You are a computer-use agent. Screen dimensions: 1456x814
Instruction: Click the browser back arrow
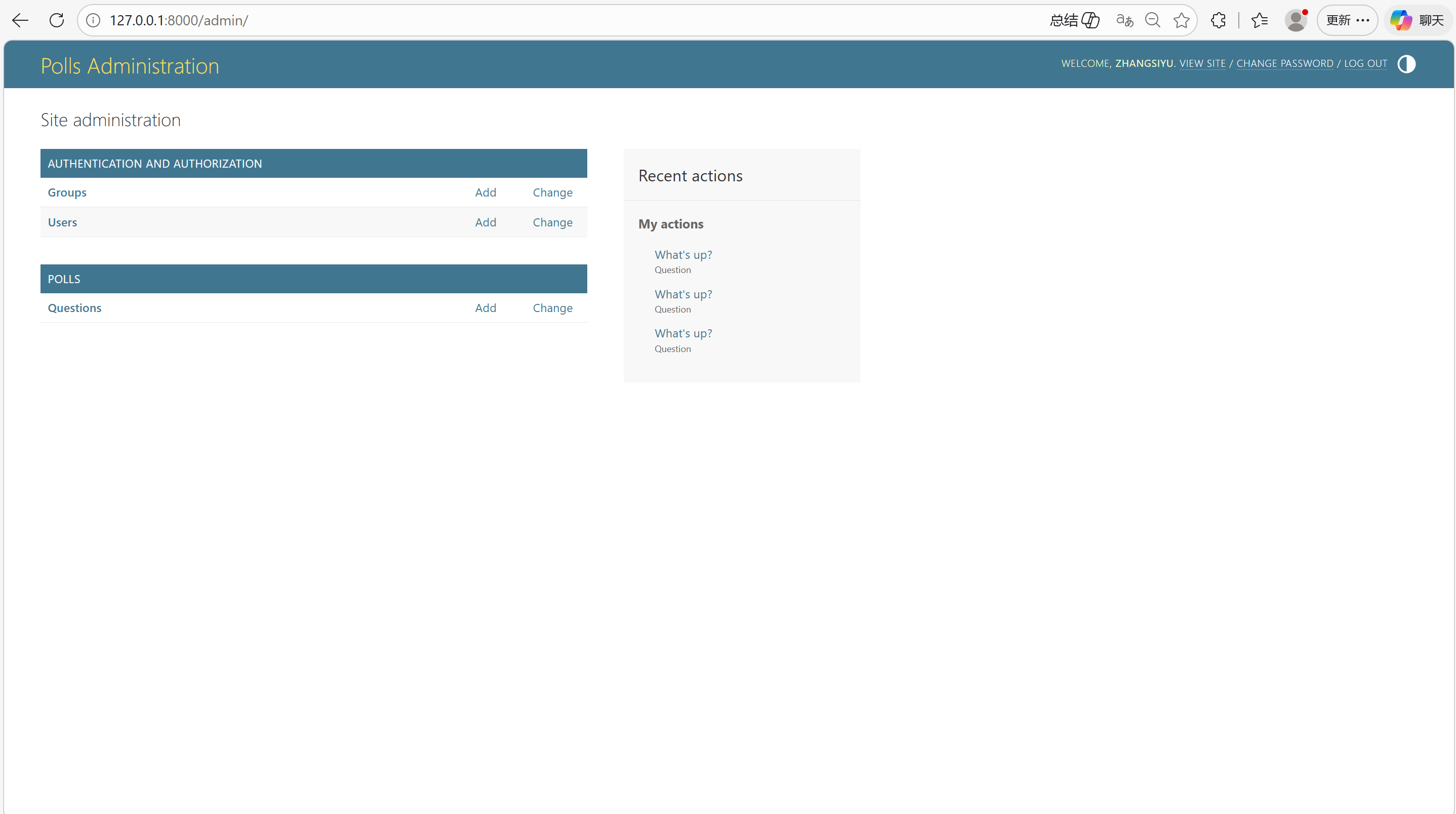(x=20, y=20)
